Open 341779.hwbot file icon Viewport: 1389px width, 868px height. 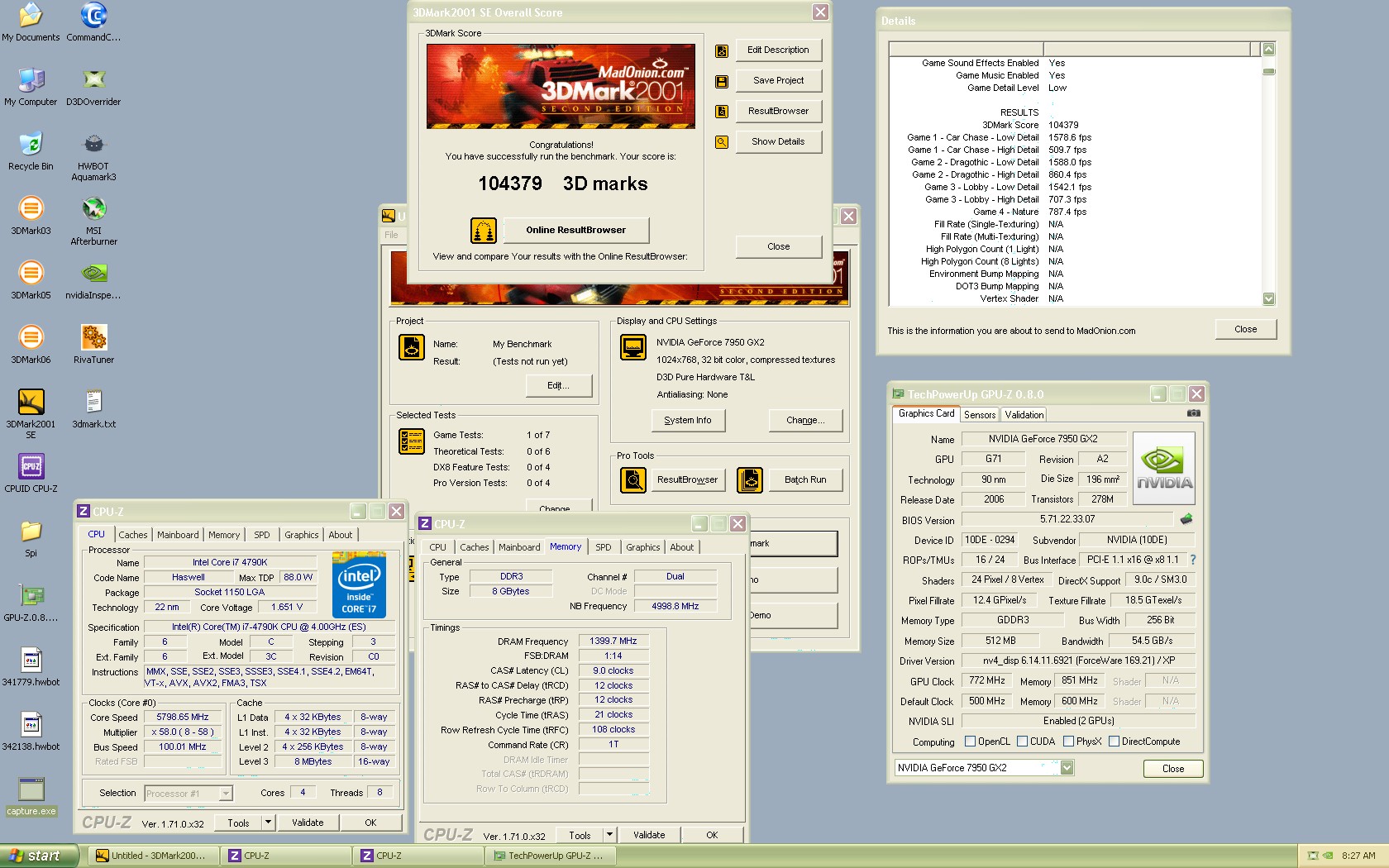(x=31, y=667)
